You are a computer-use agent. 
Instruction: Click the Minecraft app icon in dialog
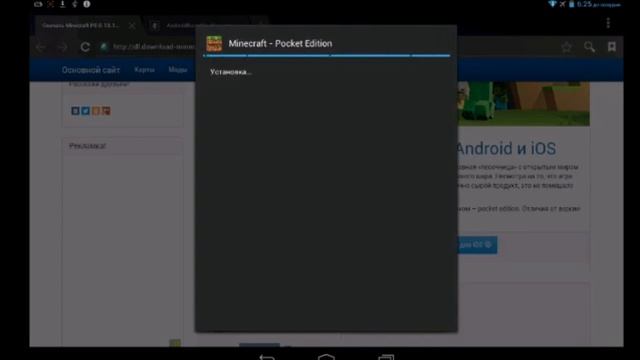point(214,44)
